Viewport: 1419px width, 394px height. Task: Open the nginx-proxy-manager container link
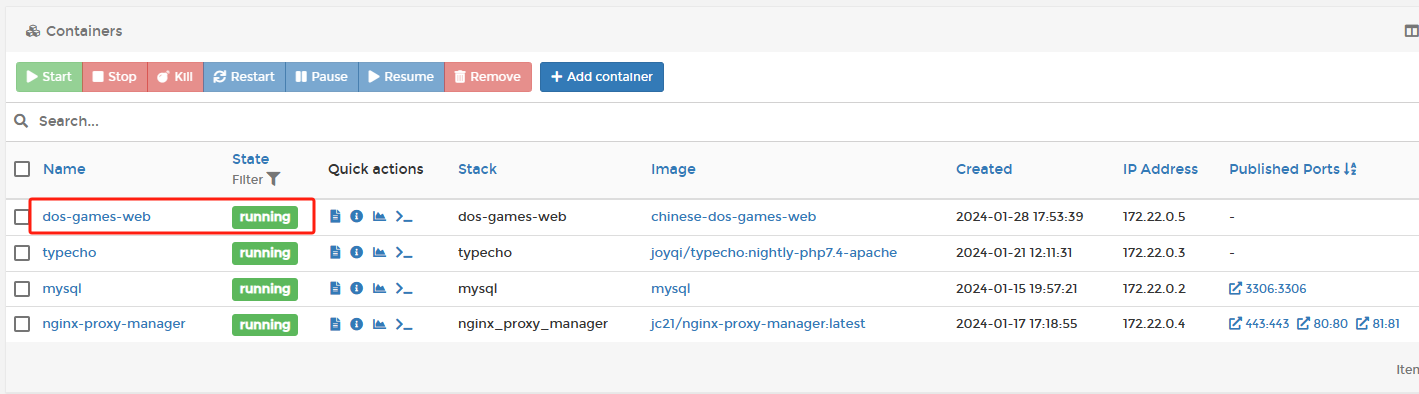pos(114,324)
